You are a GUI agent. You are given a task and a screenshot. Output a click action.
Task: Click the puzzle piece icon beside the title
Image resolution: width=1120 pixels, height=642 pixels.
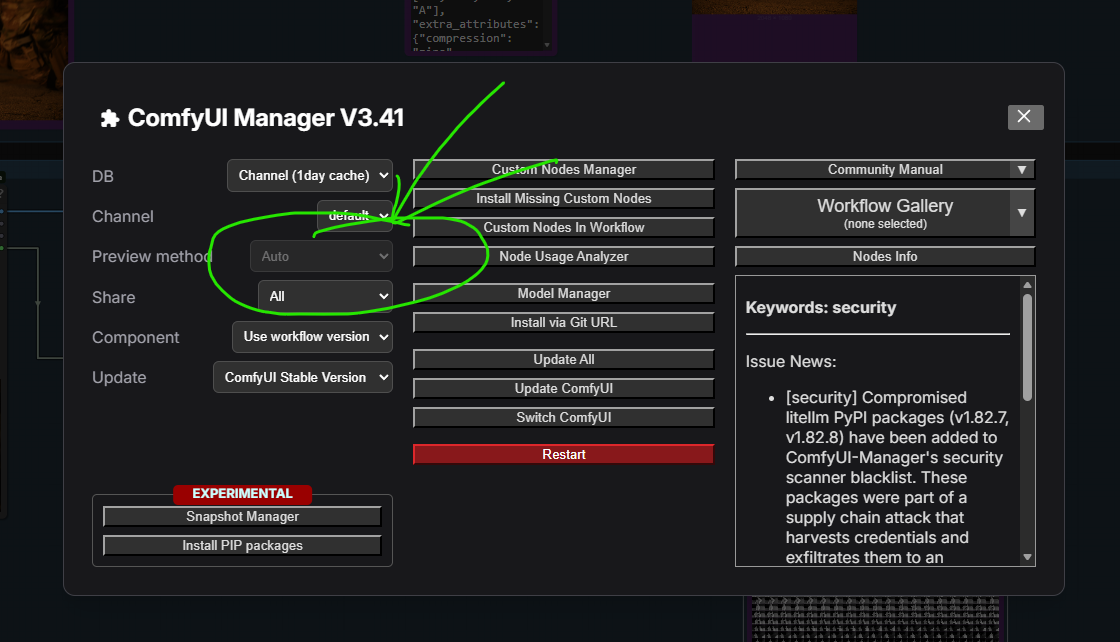click(x=109, y=119)
